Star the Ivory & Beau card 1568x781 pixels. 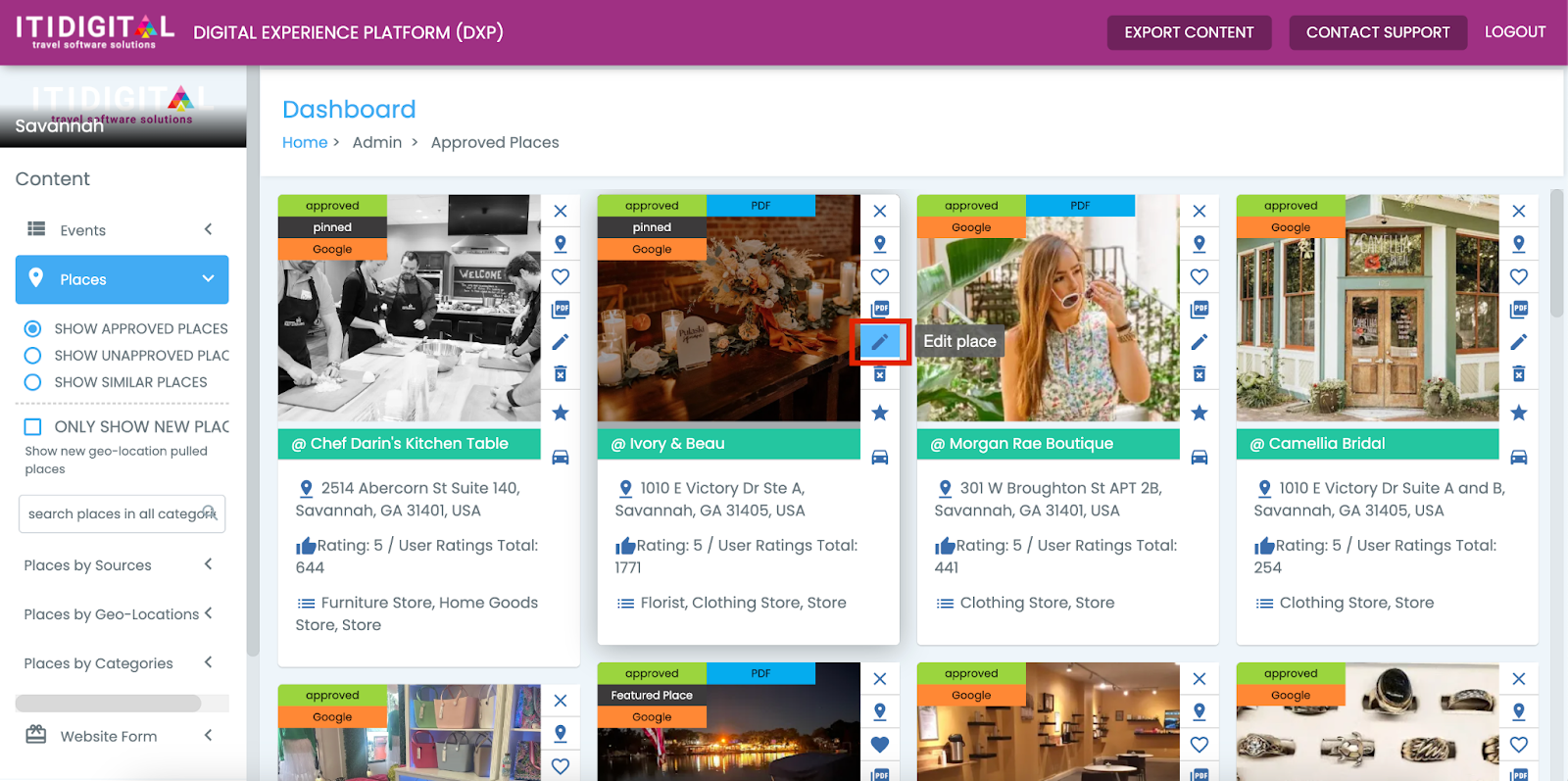tap(880, 413)
